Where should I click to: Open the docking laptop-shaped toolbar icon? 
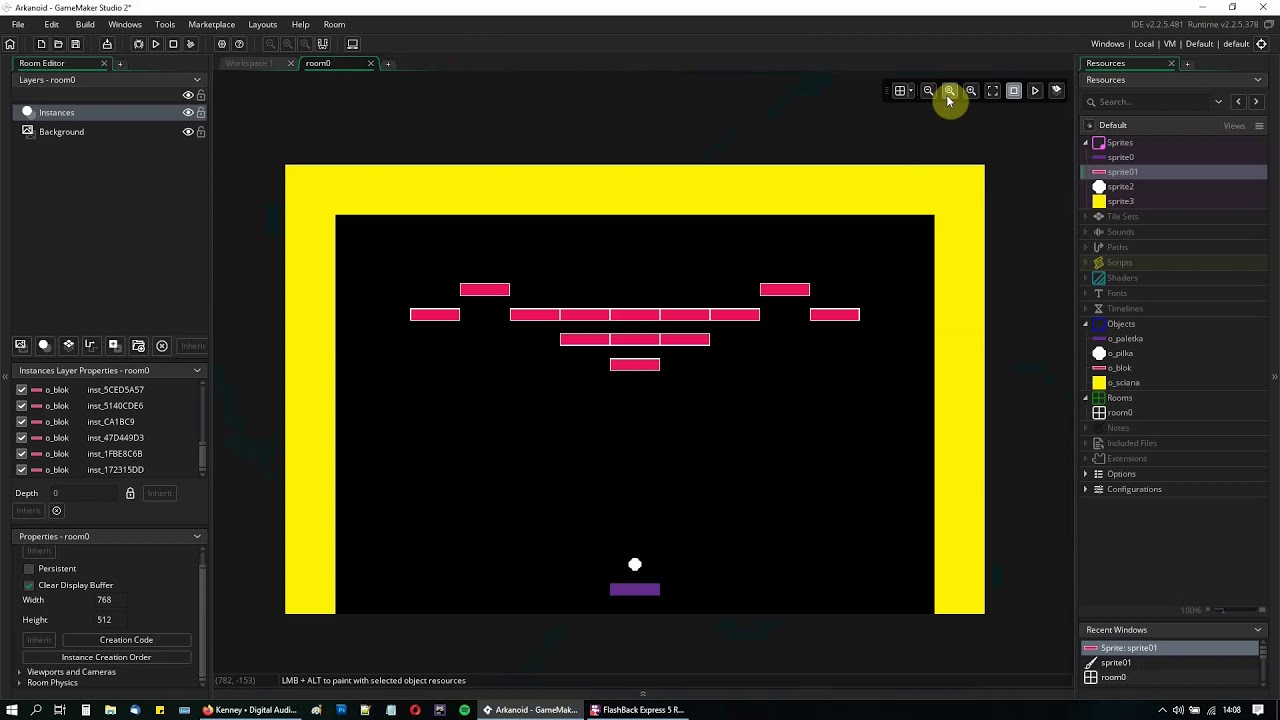[x=352, y=44]
